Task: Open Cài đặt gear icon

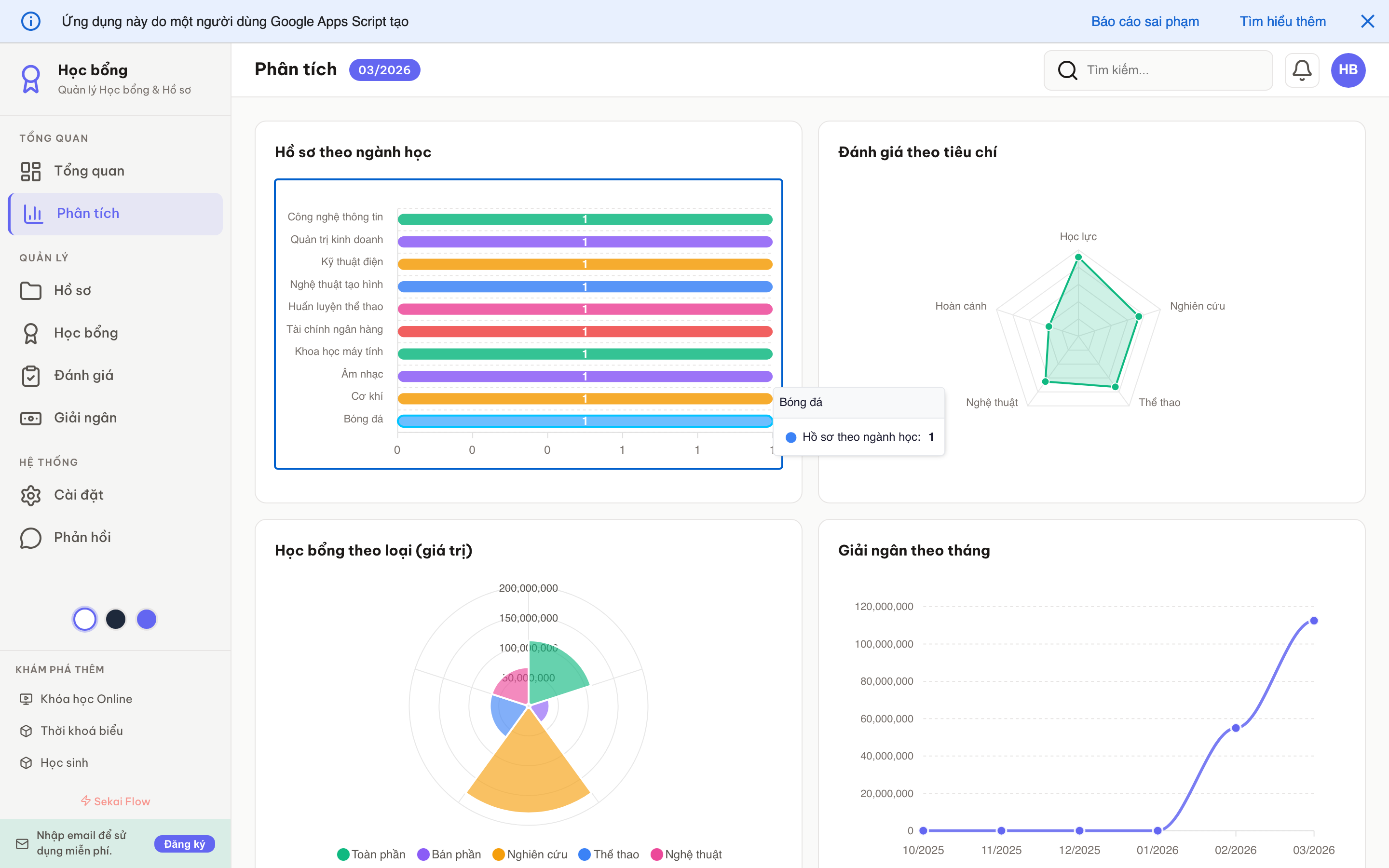Action: [30, 495]
